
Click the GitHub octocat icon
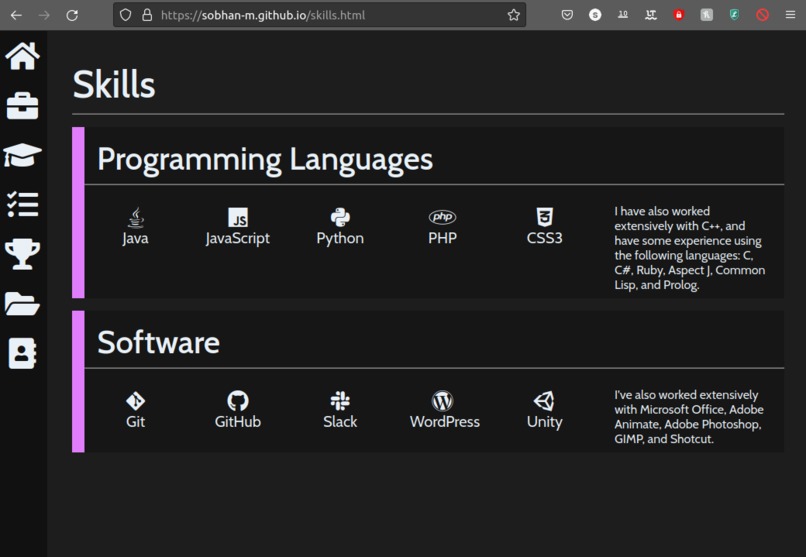[x=237, y=401]
